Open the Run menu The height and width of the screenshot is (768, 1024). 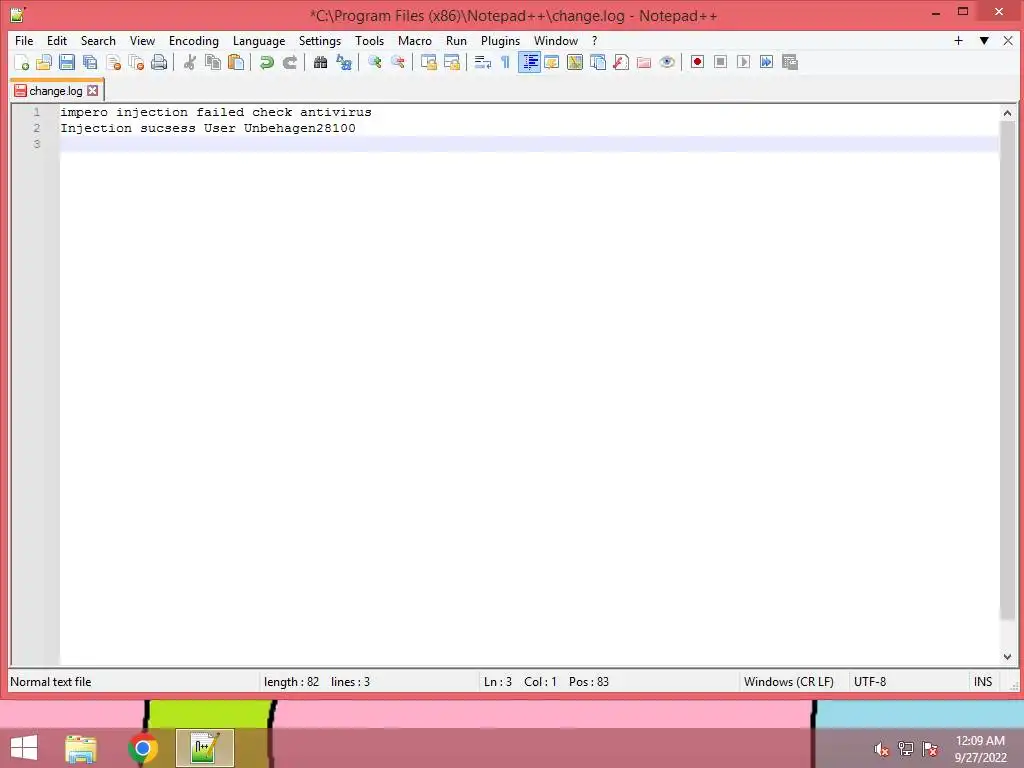[x=456, y=40]
